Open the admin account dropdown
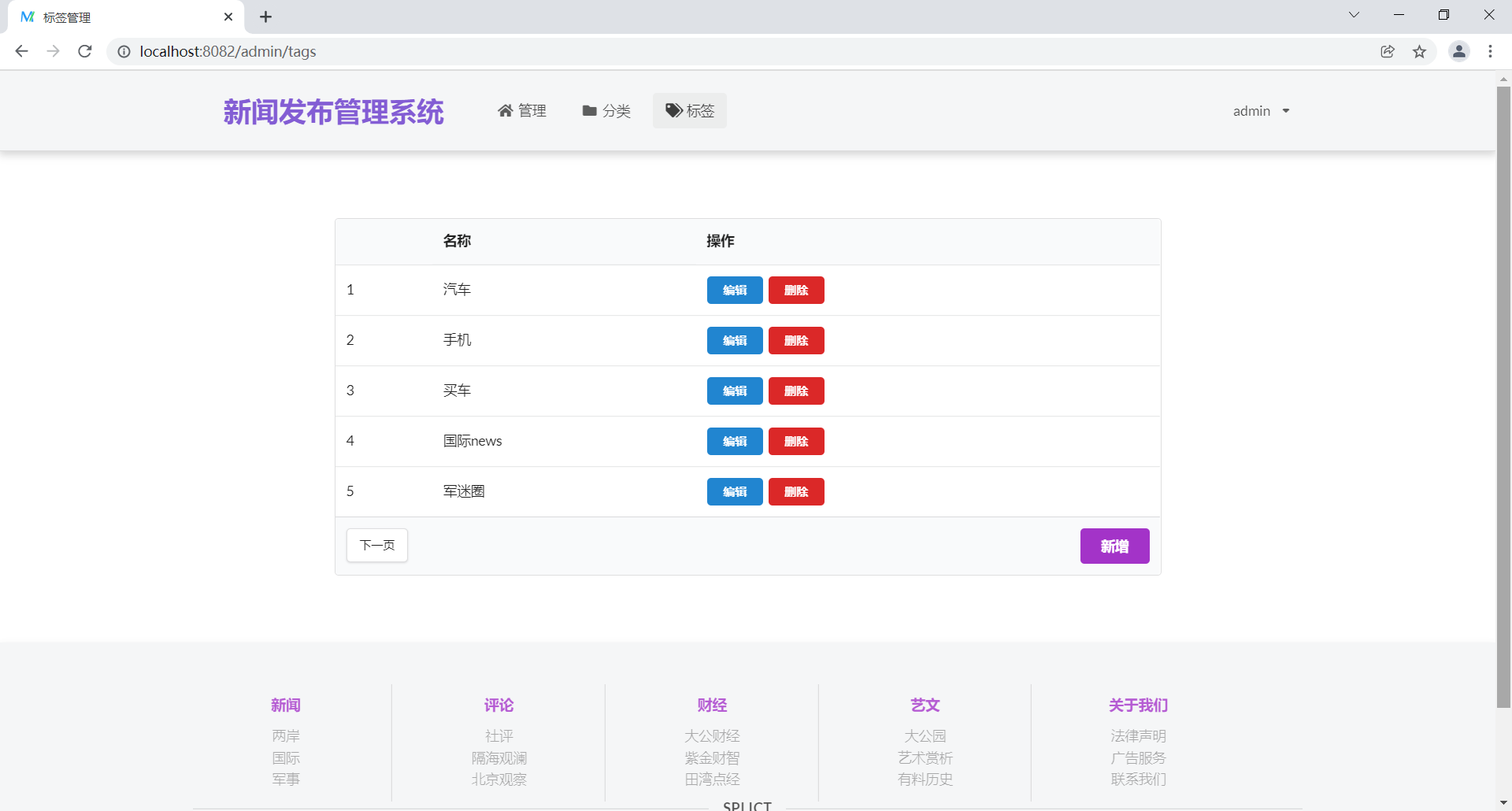Viewport: 1512px width, 811px height. click(x=1260, y=110)
